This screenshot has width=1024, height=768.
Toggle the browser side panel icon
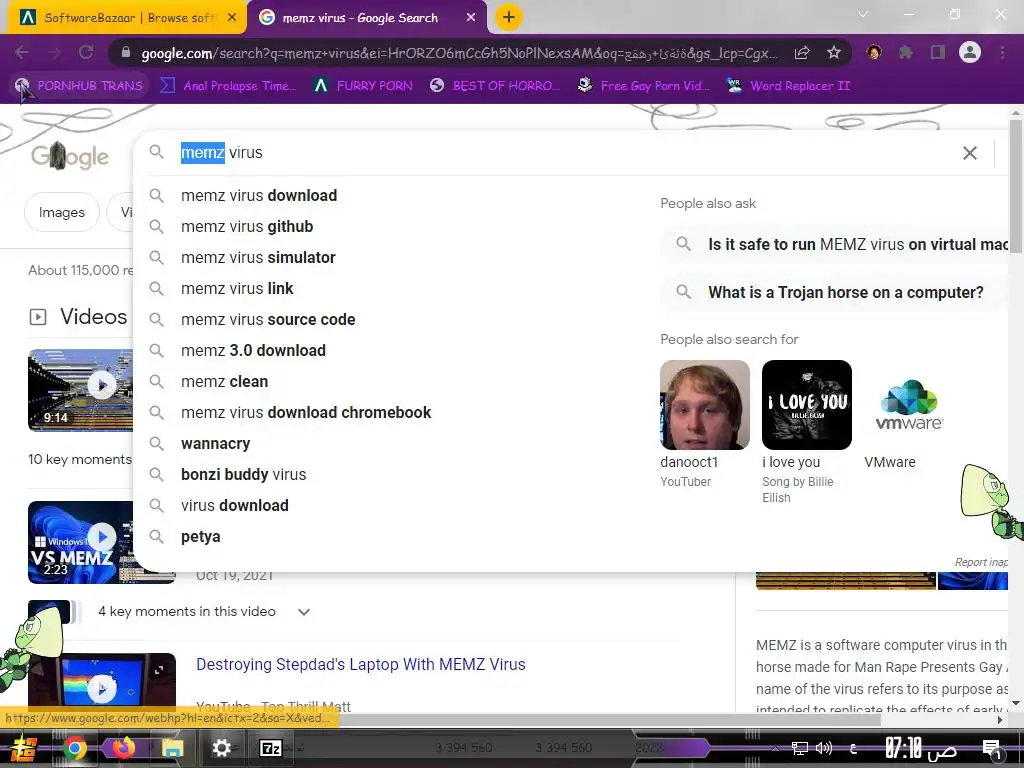point(938,52)
